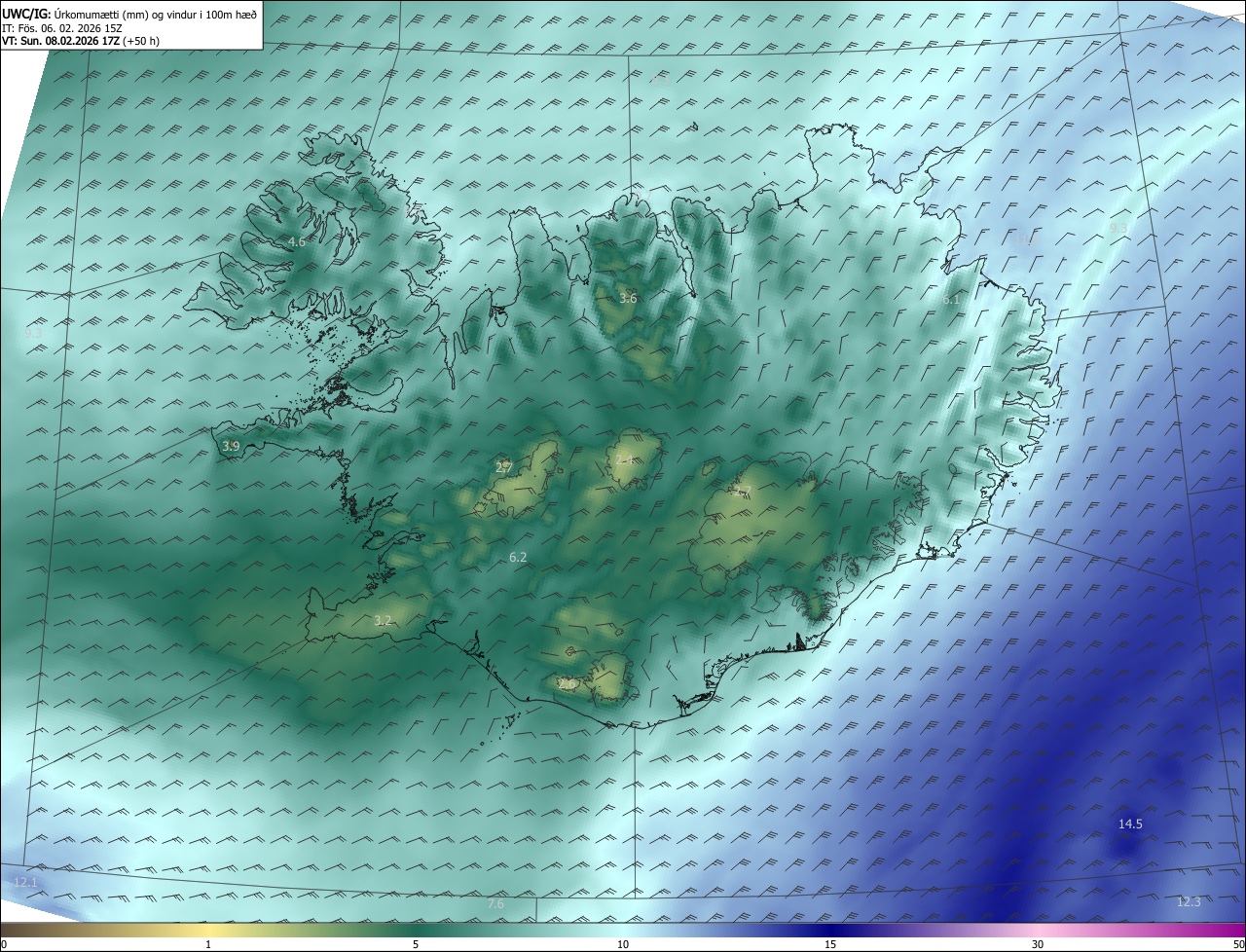Image resolution: width=1246 pixels, height=952 pixels.
Task: Click the 11.2 value label
Action: click(x=1025, y=238)
